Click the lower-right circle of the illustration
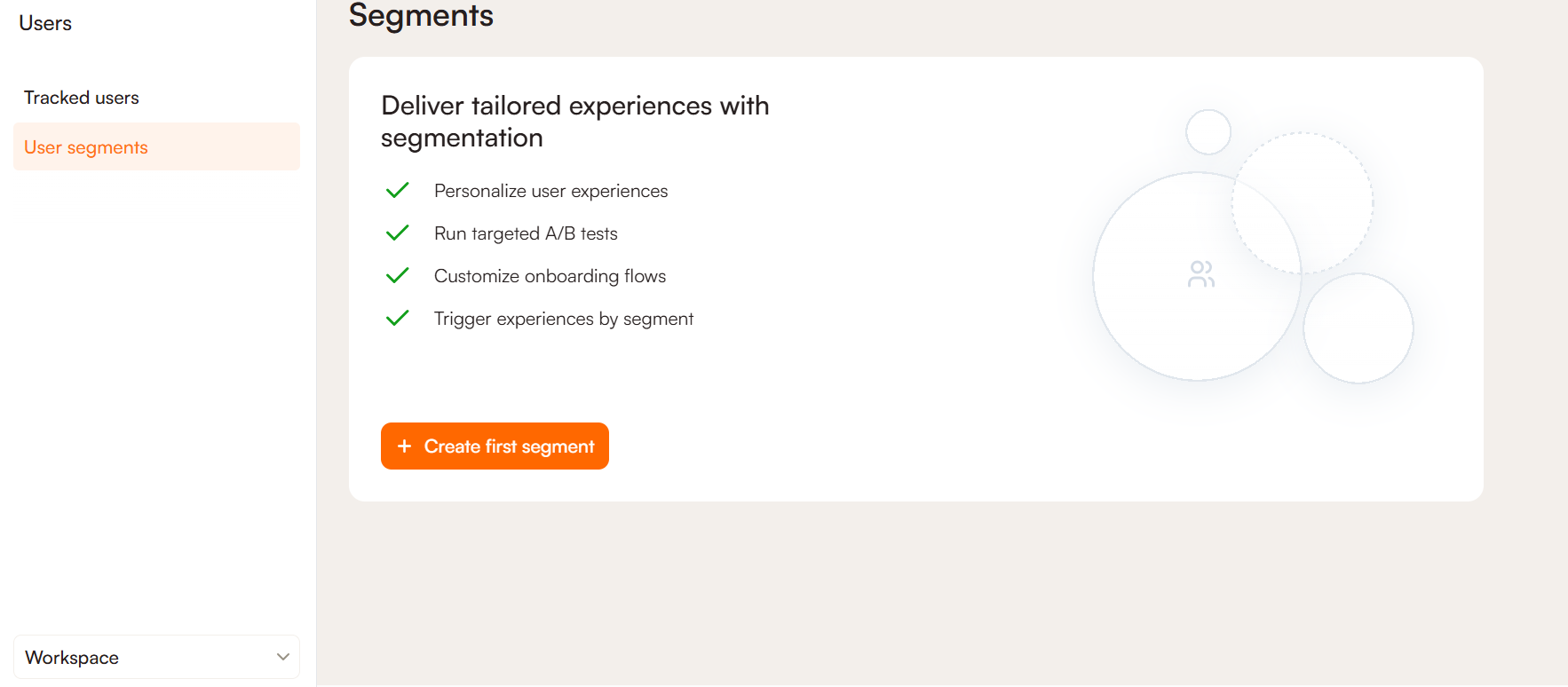The height and width of the screenshot is (687, 1568). coord(1358,328)
